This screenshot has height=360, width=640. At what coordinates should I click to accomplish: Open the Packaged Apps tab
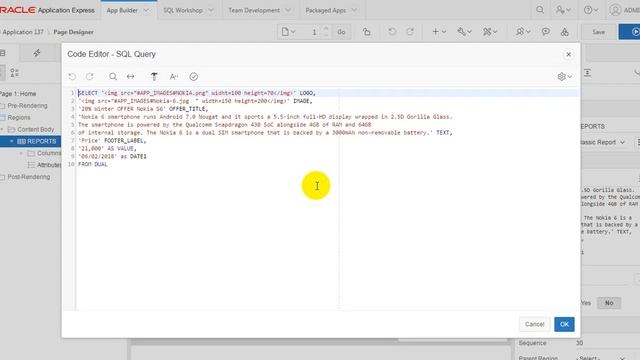click(325, 10)
